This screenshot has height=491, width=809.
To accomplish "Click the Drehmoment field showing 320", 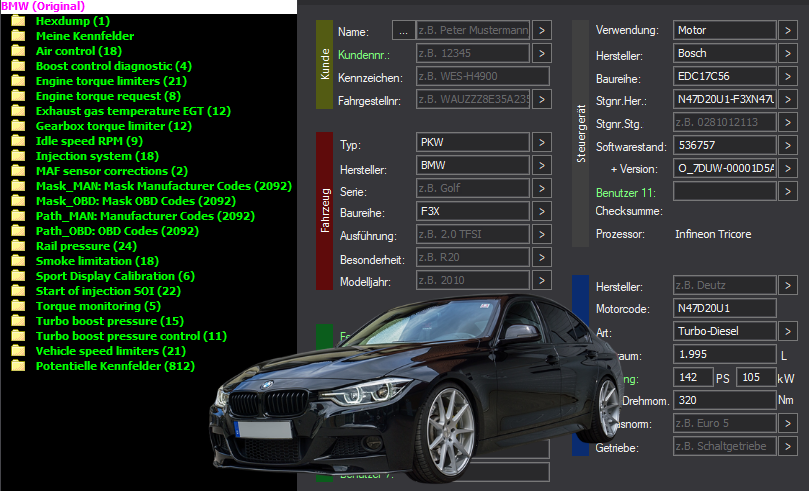I will click(x=725, y=400).
